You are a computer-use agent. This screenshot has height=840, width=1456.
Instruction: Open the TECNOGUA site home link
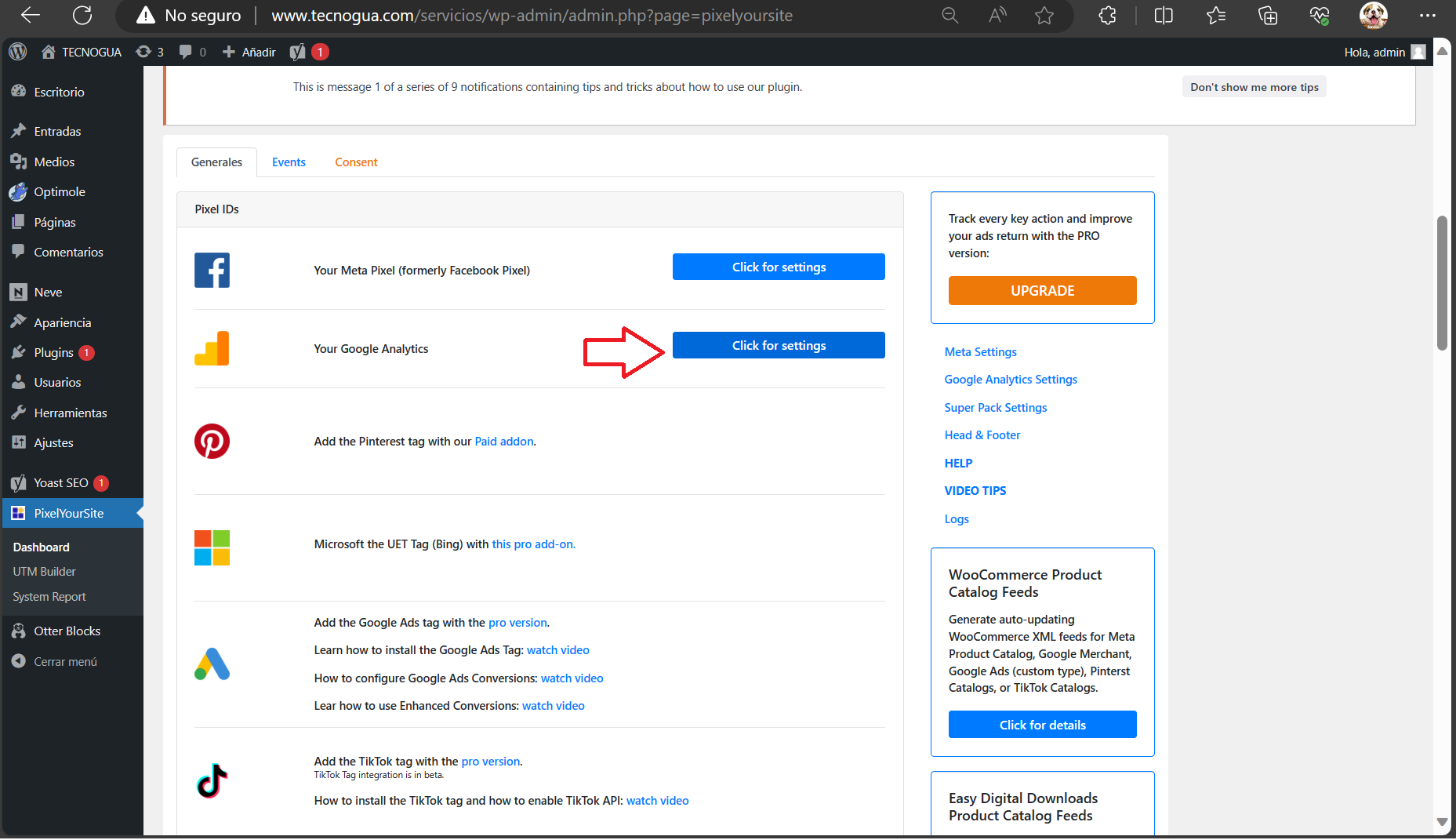click(82, 52)
